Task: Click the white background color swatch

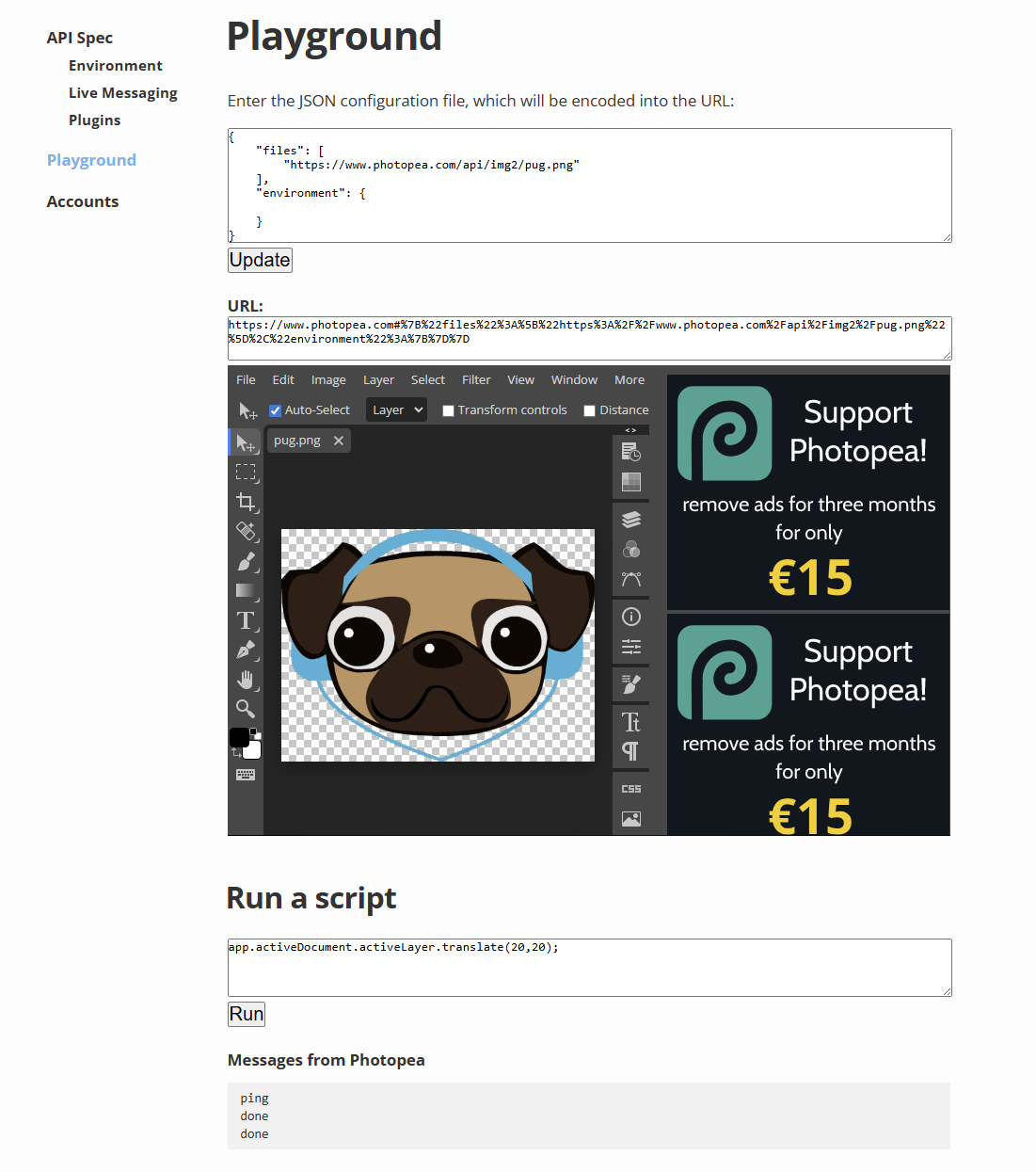Action: pyautogui.click(x=252, y=749)
